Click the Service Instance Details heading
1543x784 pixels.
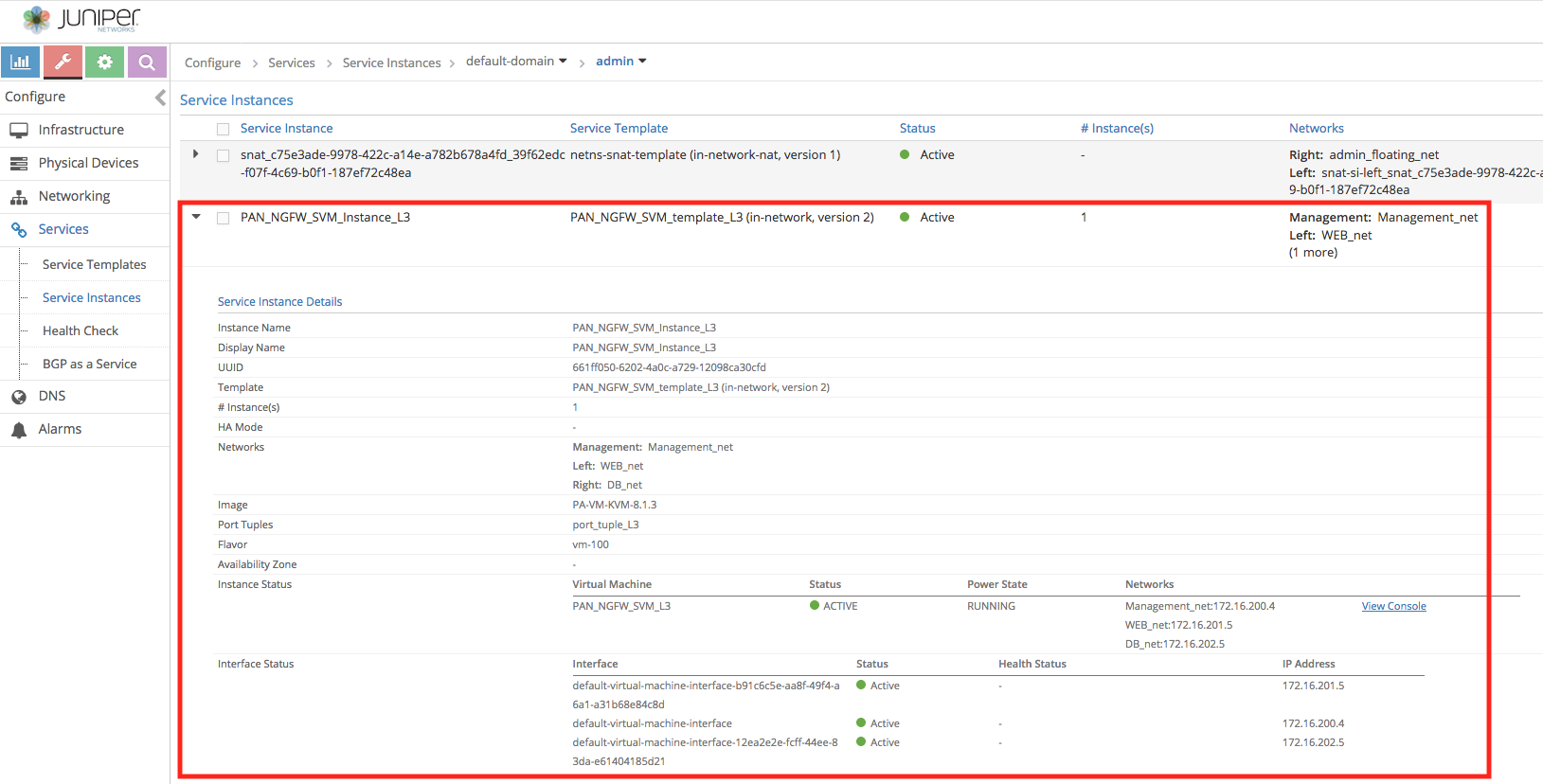(279, 301)
